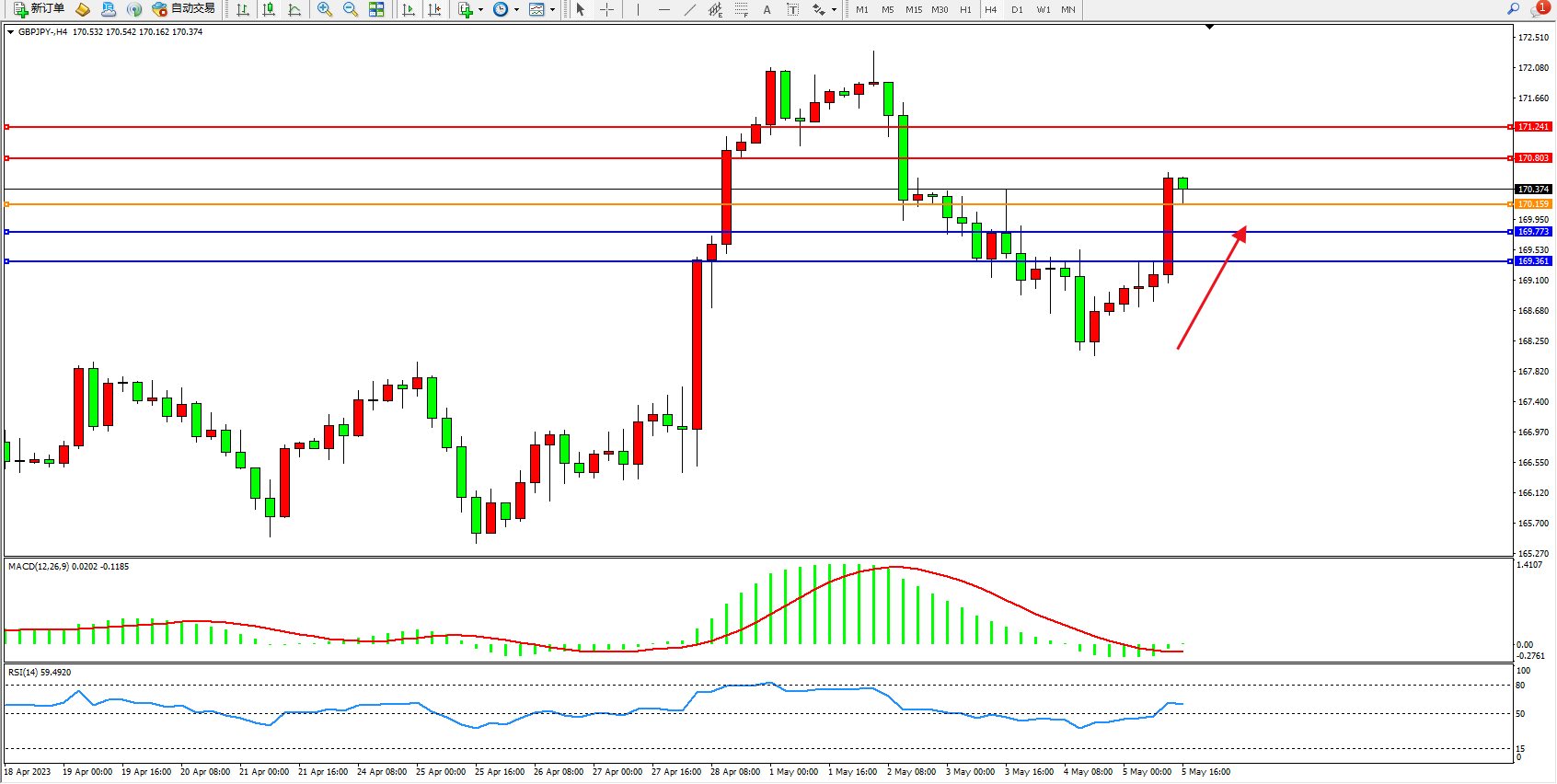Select the trendline drawing tool

(690, 9)
